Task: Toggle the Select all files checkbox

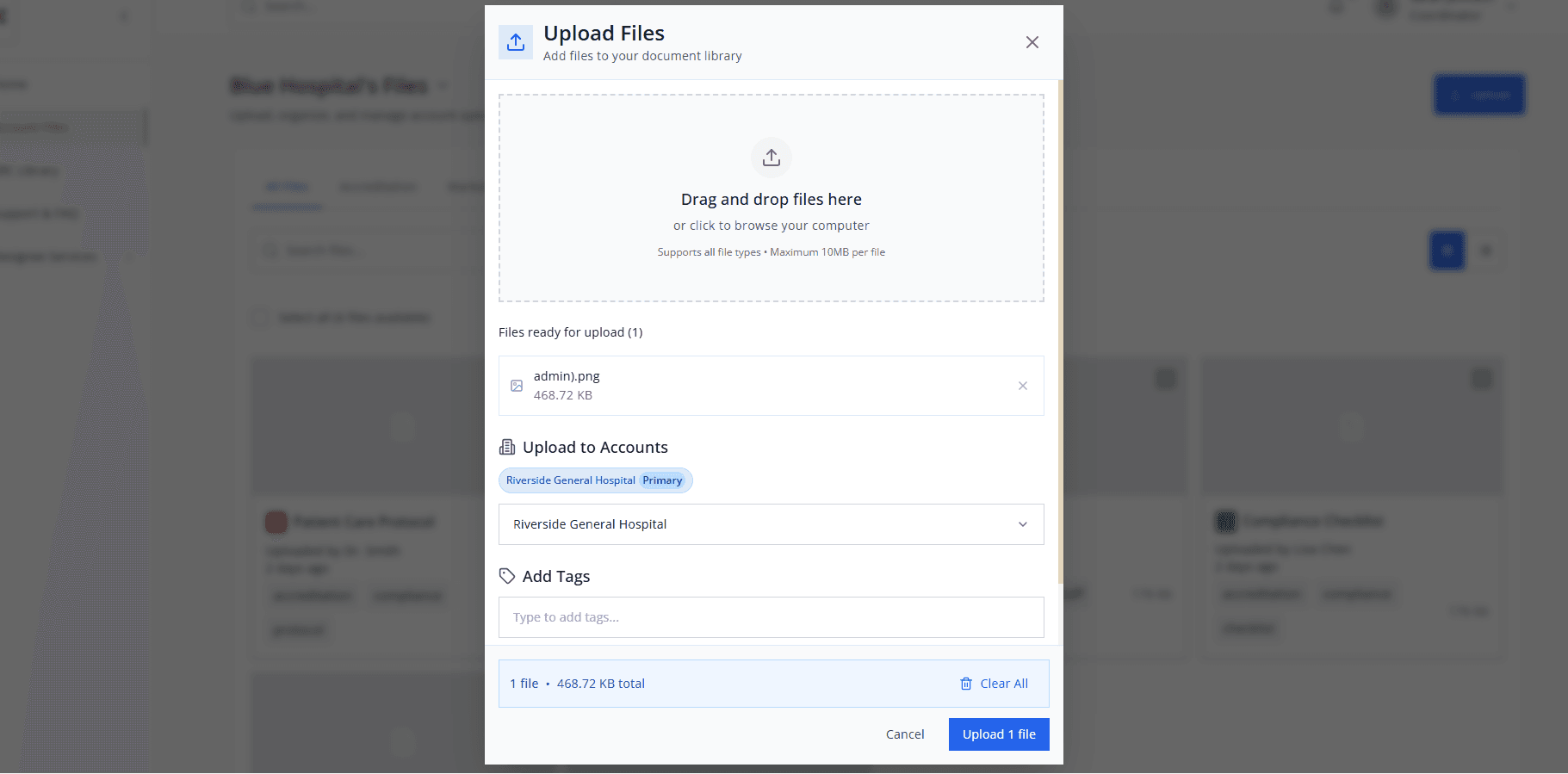Action: [260, 318]
